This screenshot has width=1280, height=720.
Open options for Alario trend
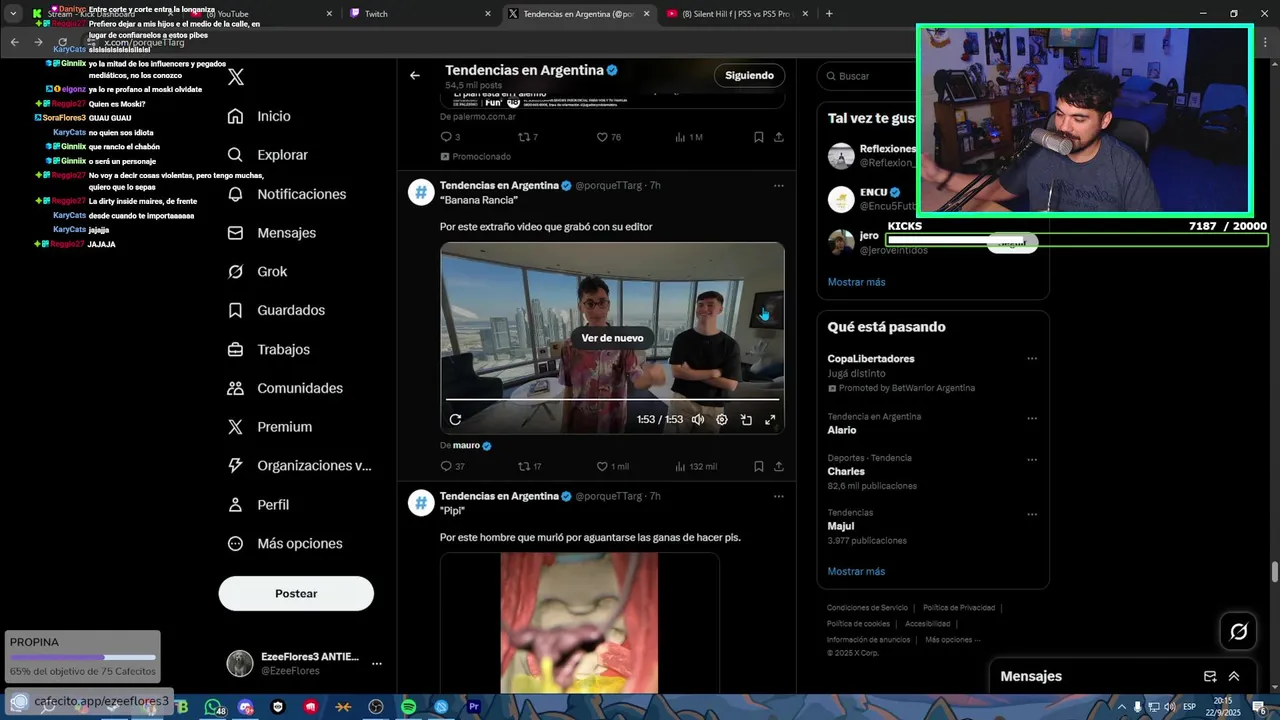pos(1032,418)
